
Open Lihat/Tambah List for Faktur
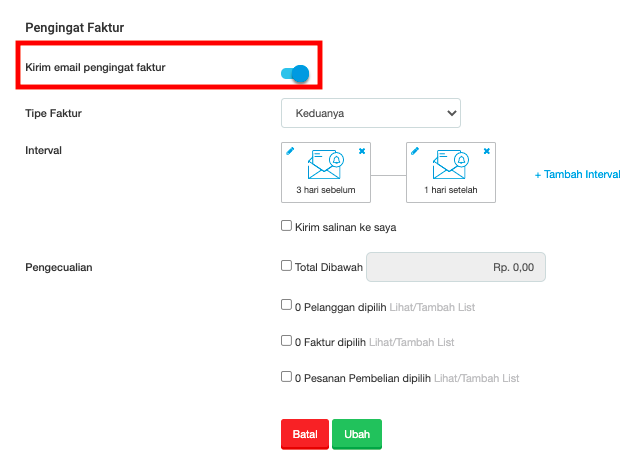click(412, 342)
